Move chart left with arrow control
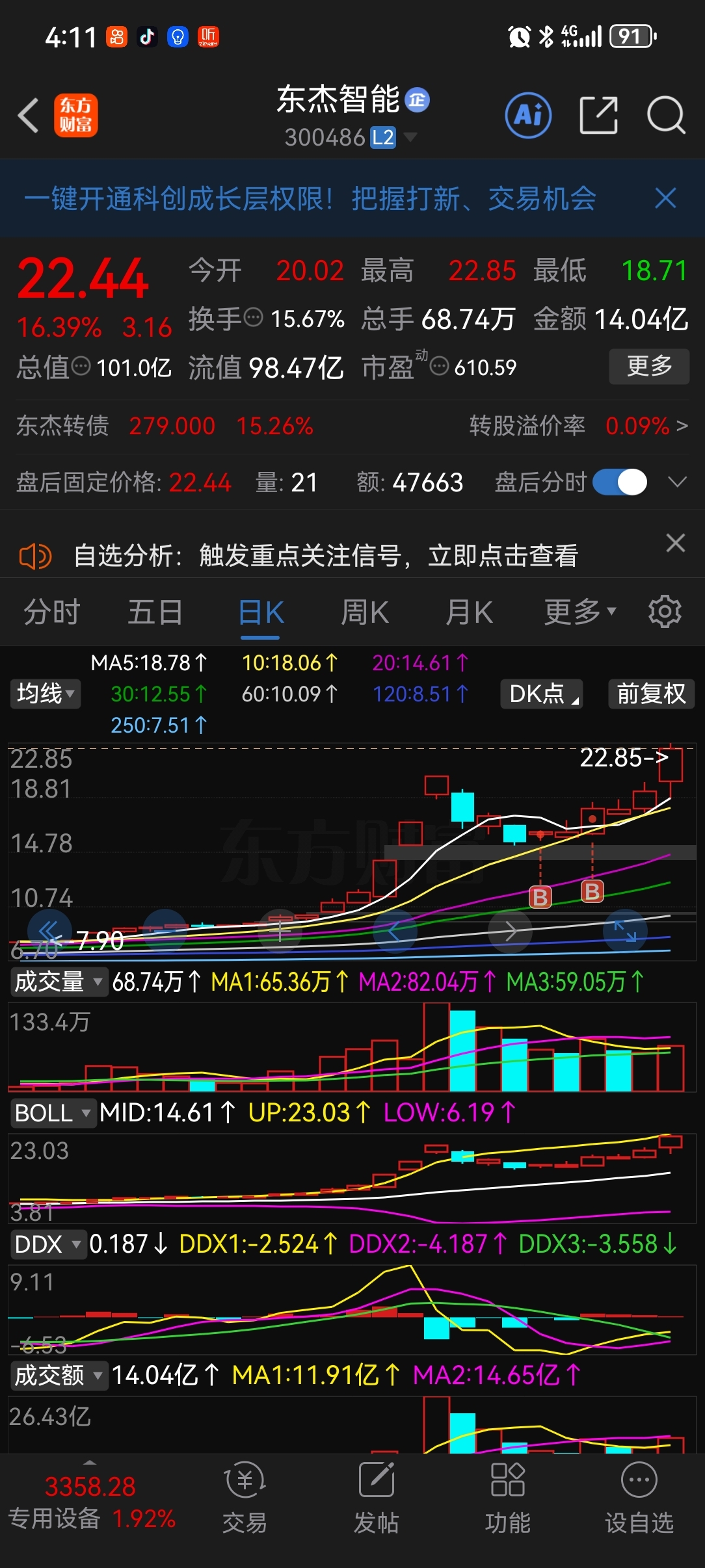This screenshot has height=1568, width=705. 395,931
